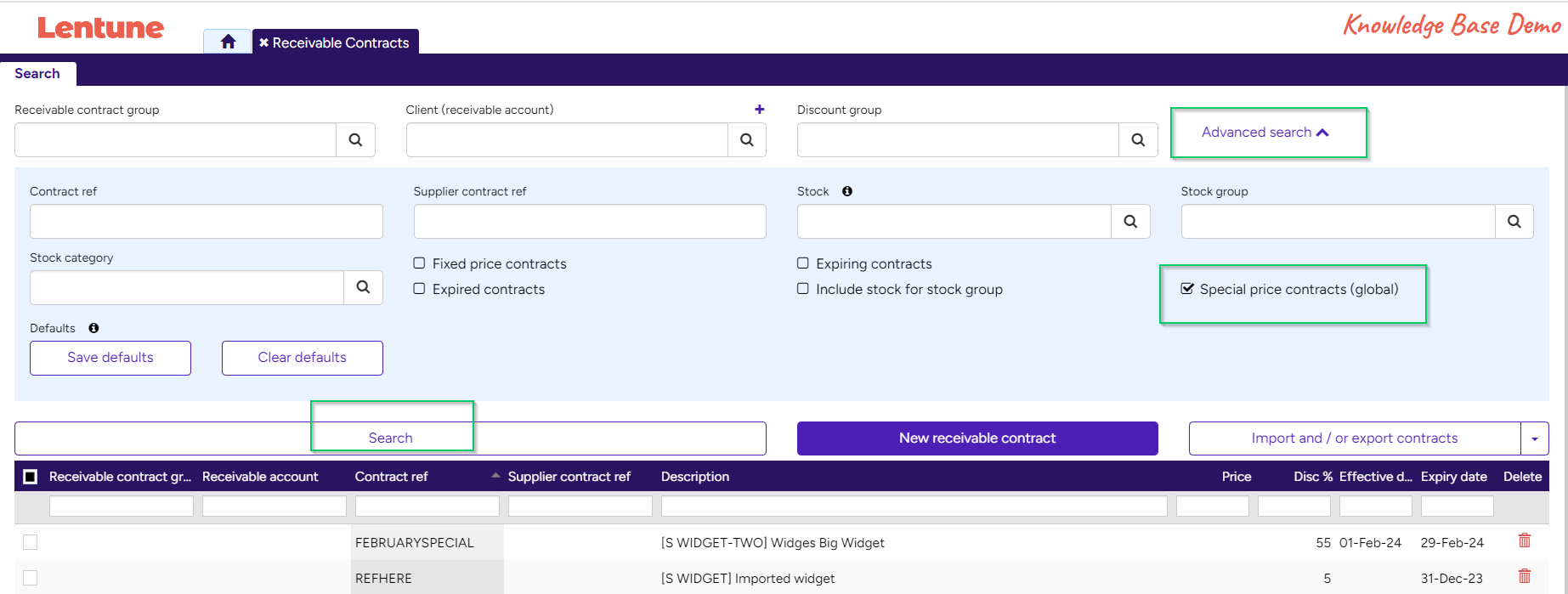The height and width of the screenshot is (594, 1568).
Task: Delete the FEBRUARYSPECIAL contract with trash icon
Action: (1525, 540)
